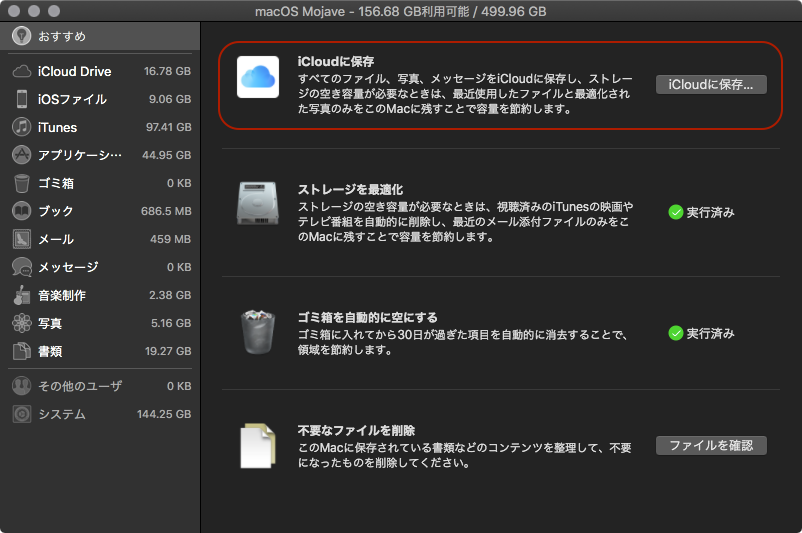
Task: Click the 不要なファイルを削除 heading
Action: [x=357, y=430]
